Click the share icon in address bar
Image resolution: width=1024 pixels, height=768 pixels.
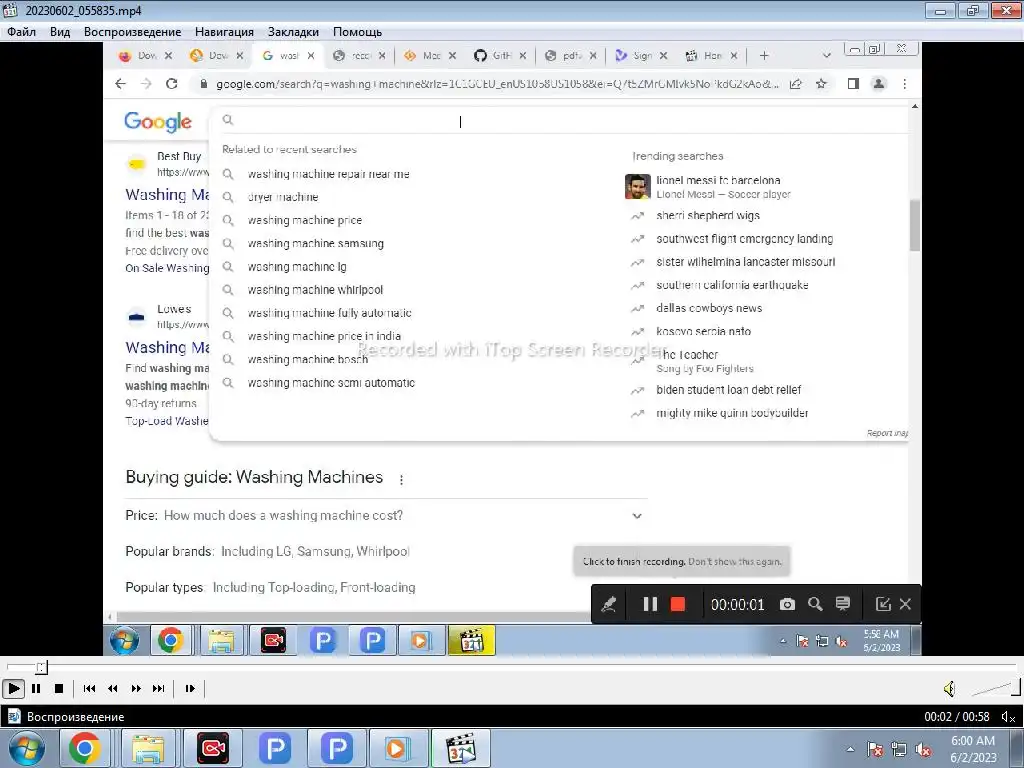[795, 84]
